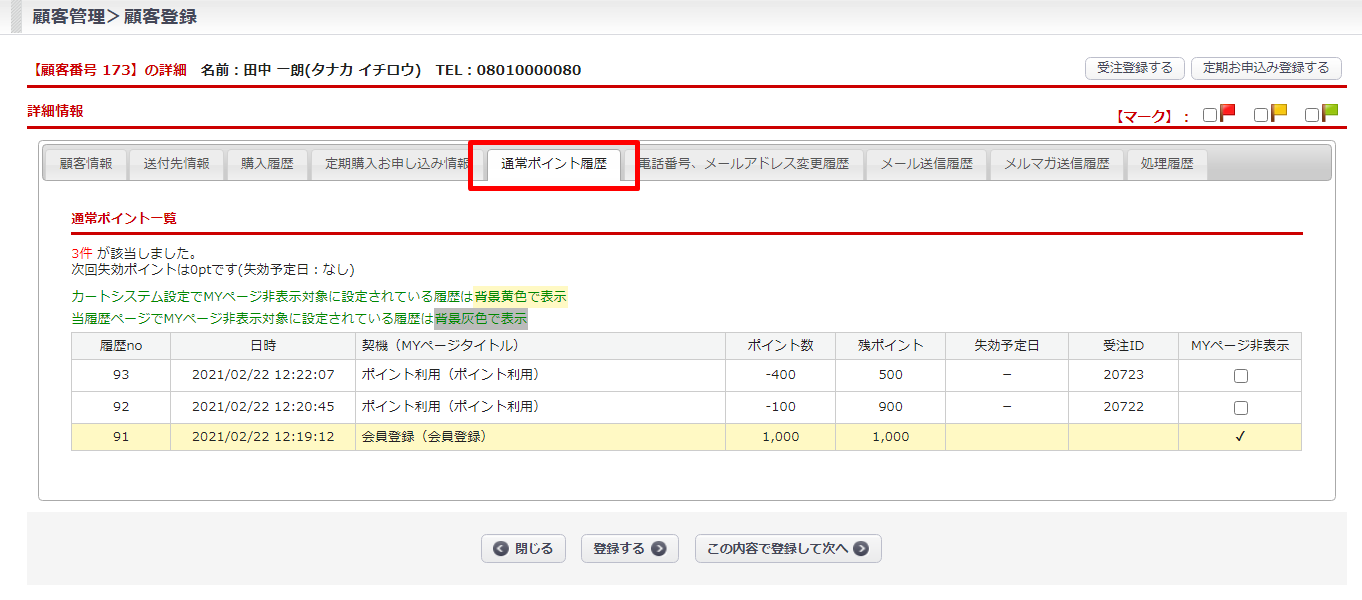Click the 受注ID column header
The image size is (1362, 600).
pyautogui.click(x=1124, y=346)
